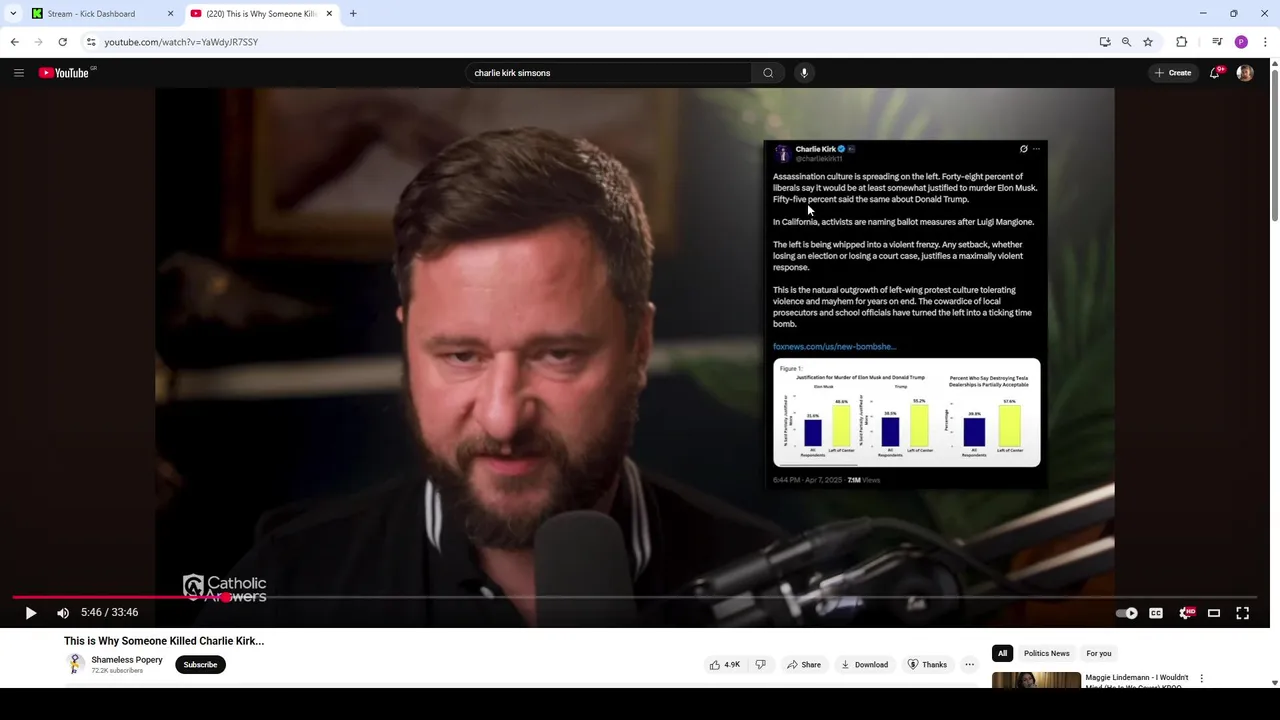Open the YouTube guide hamburger menu
The image size is (1280, 720).
[x=18, y=73]
